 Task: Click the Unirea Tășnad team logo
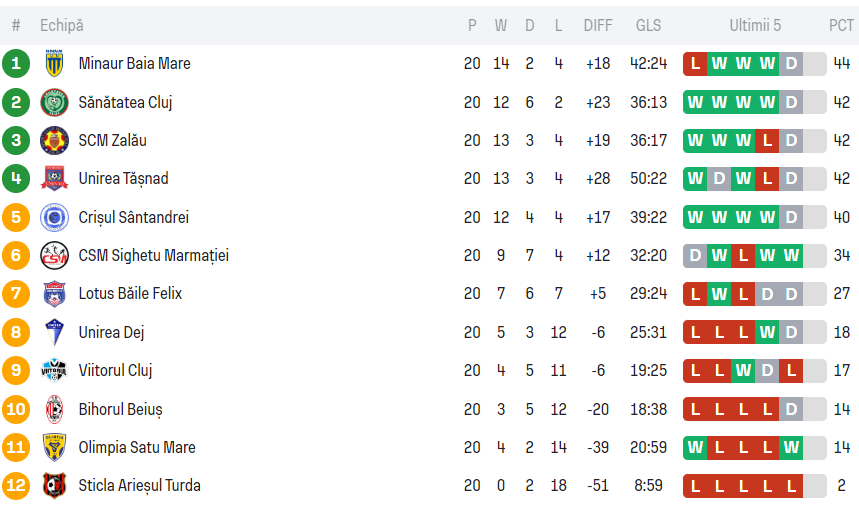(x=54, y=179)
